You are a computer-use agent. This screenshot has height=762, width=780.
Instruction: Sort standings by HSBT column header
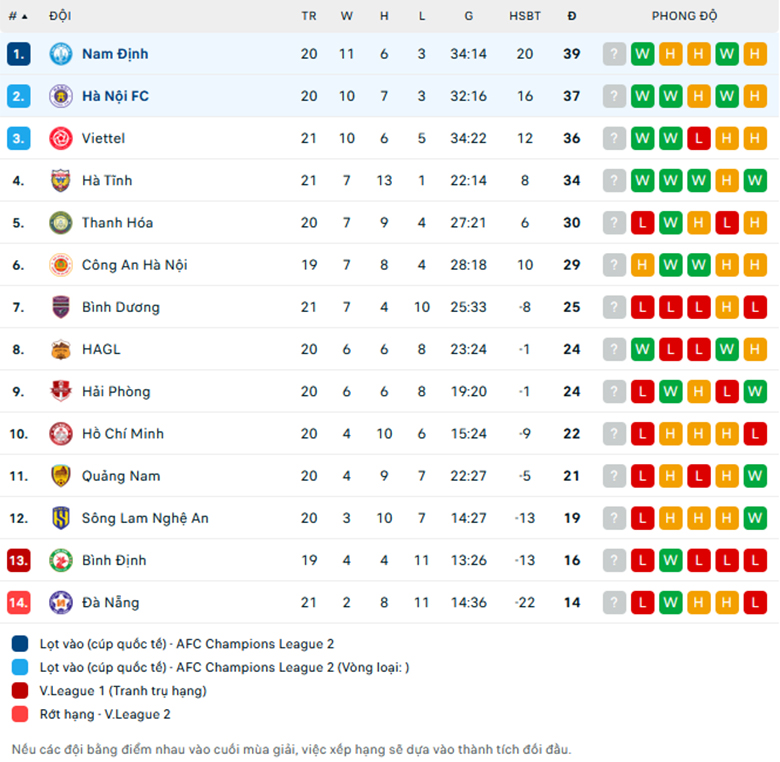point(525,16)
